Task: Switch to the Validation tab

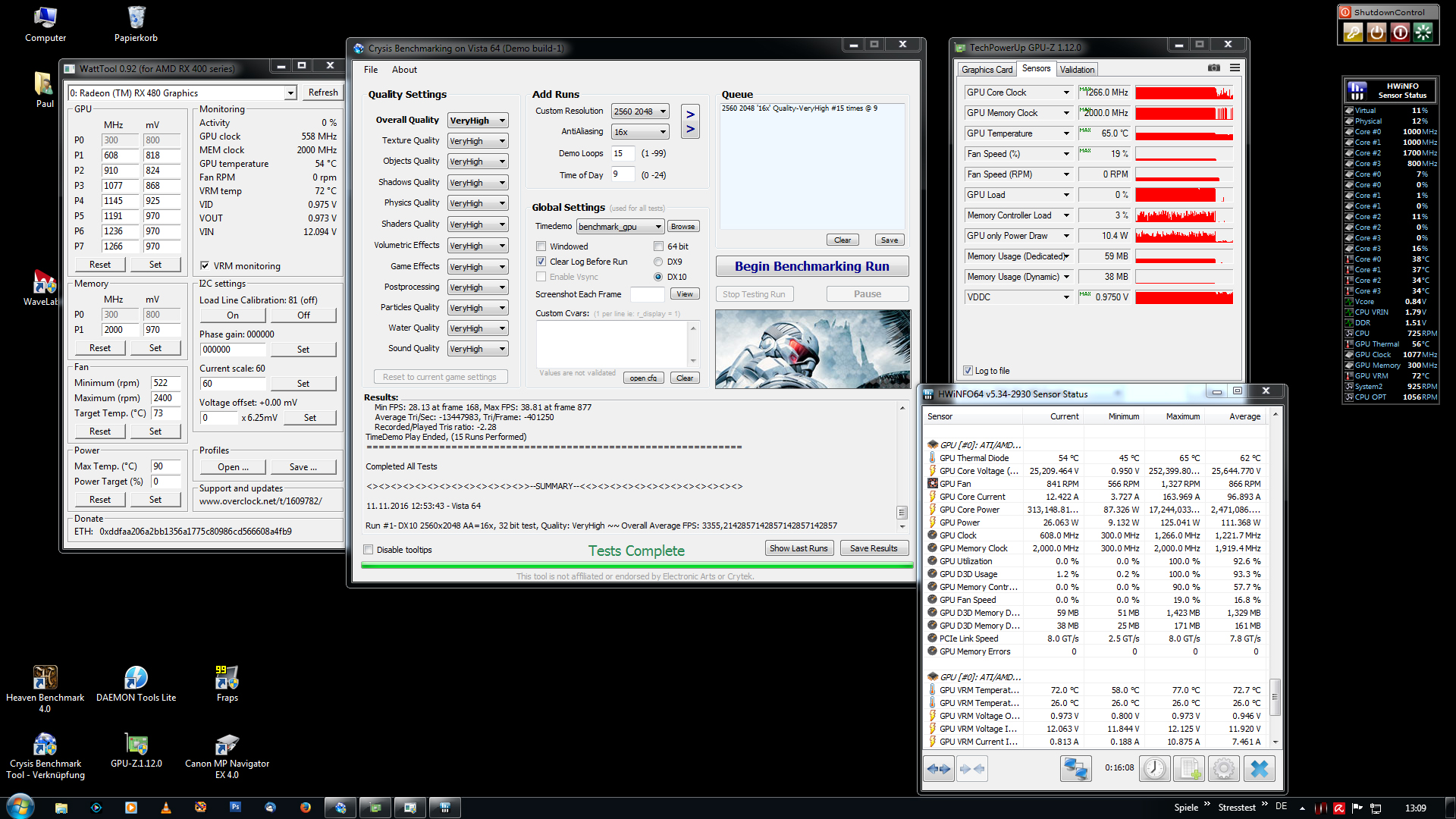Action: [1077, 69]
